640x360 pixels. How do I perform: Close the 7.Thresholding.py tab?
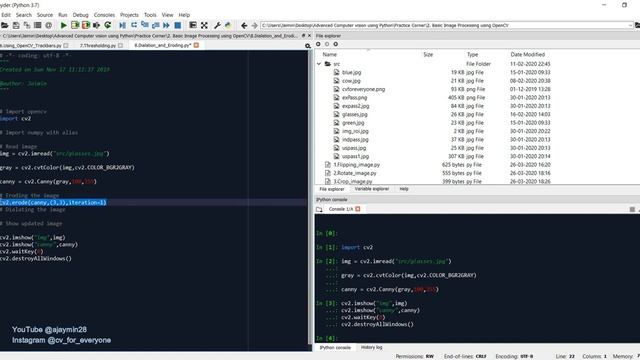(120, 46)
